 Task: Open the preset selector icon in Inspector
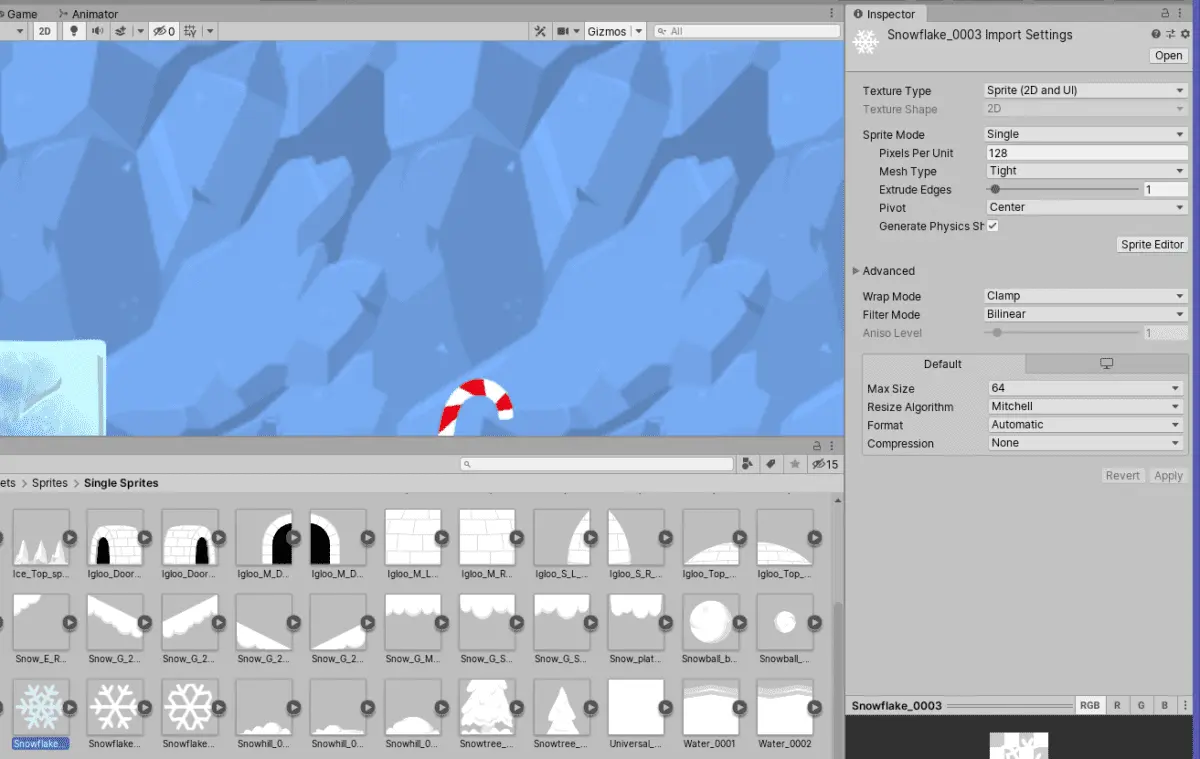tap(1171, 33)
